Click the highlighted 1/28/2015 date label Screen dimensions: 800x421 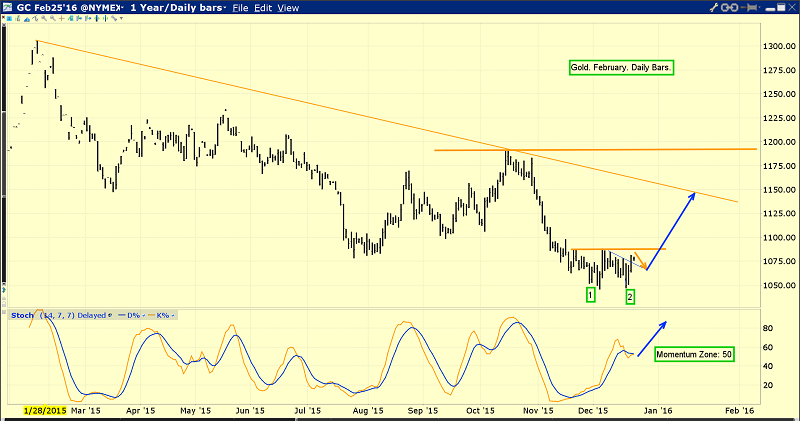[47, 410]
